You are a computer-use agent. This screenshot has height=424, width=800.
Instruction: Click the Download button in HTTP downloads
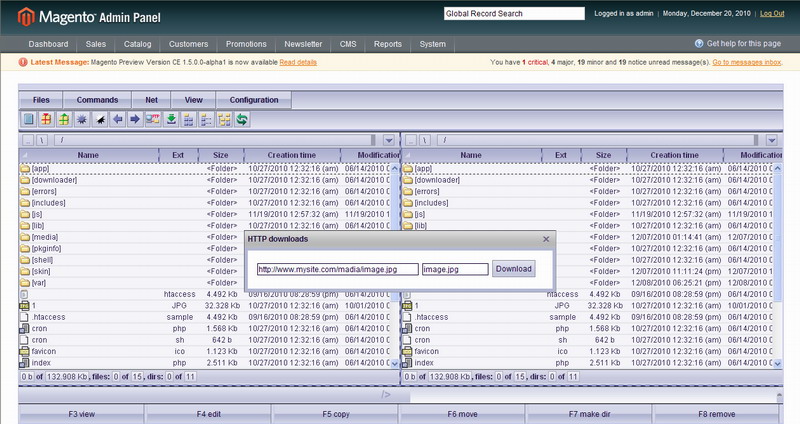click(x=513, y=269)
